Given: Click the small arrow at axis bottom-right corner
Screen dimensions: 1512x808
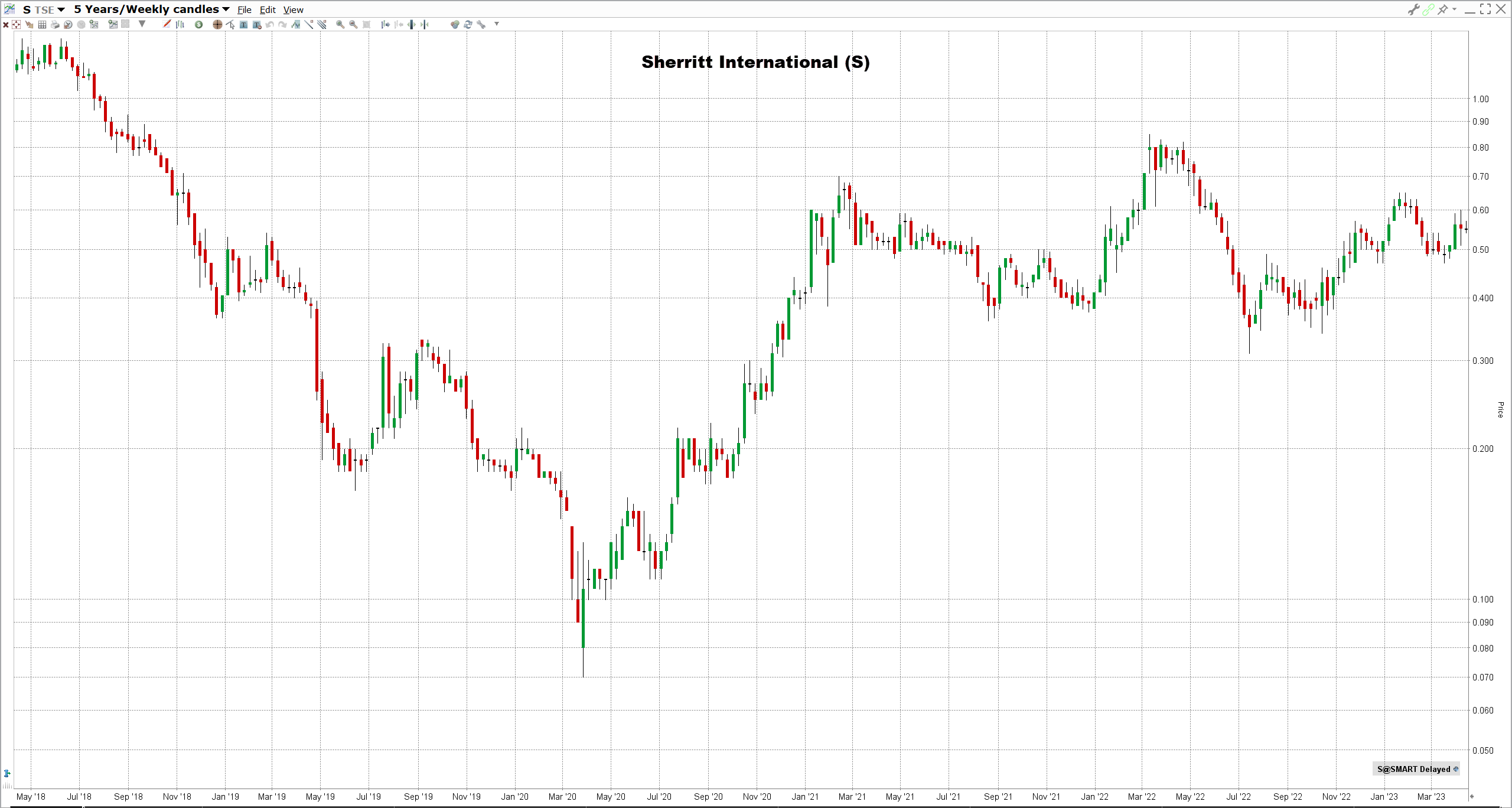Looking at the screenshot, I should [x=1471, y=796].
